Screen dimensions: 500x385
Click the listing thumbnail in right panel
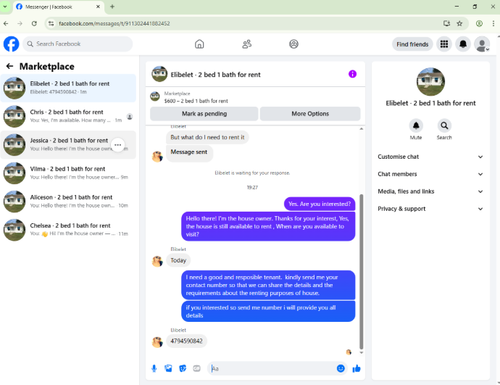point(430,82)
